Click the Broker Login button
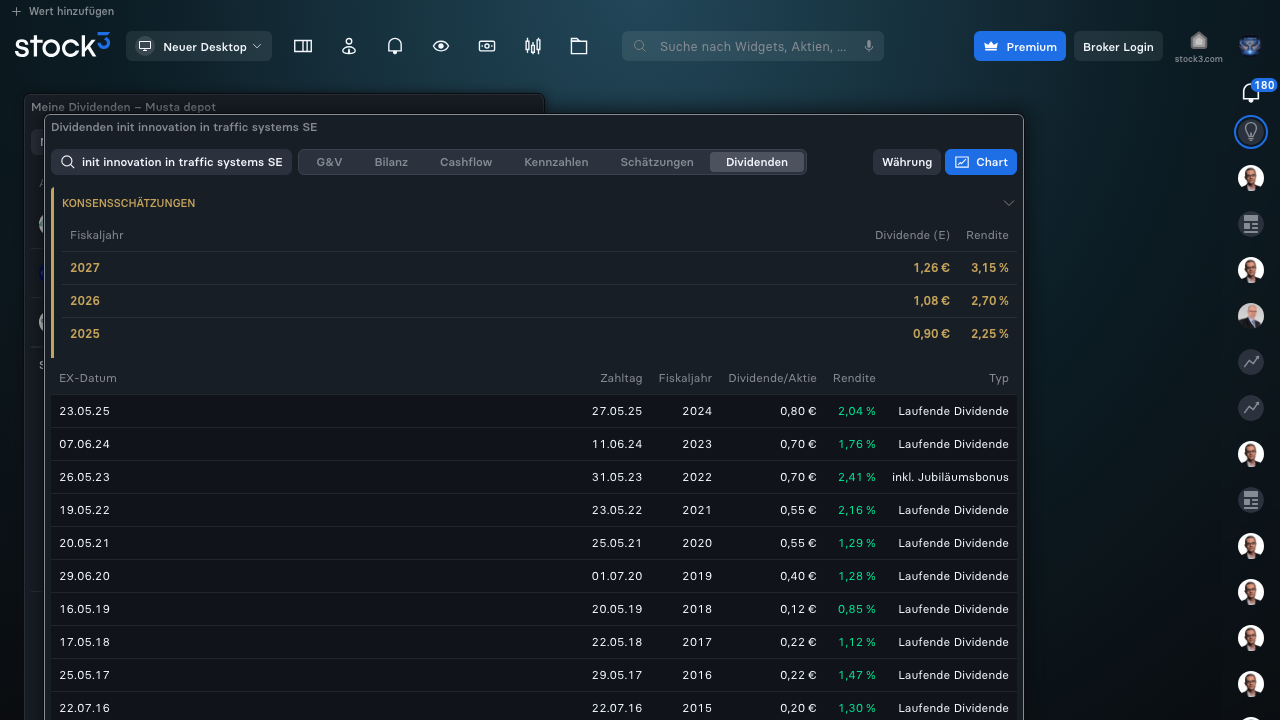 pyautogui.click(x=1118, y=46)
